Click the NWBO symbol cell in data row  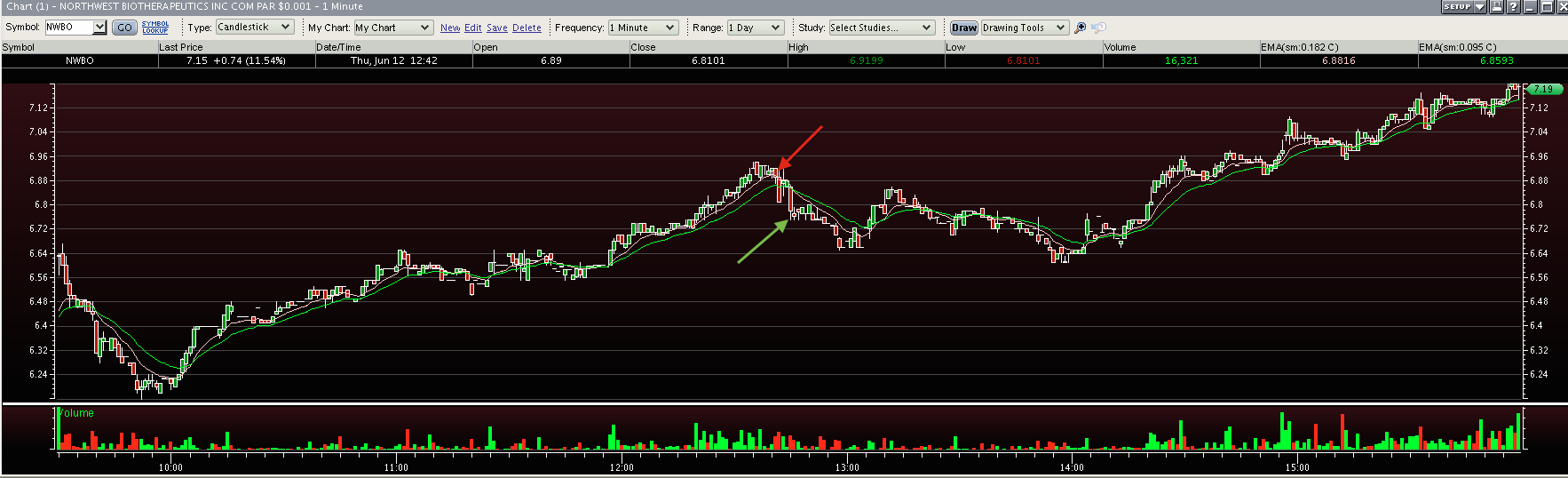(x=79, y=60)
